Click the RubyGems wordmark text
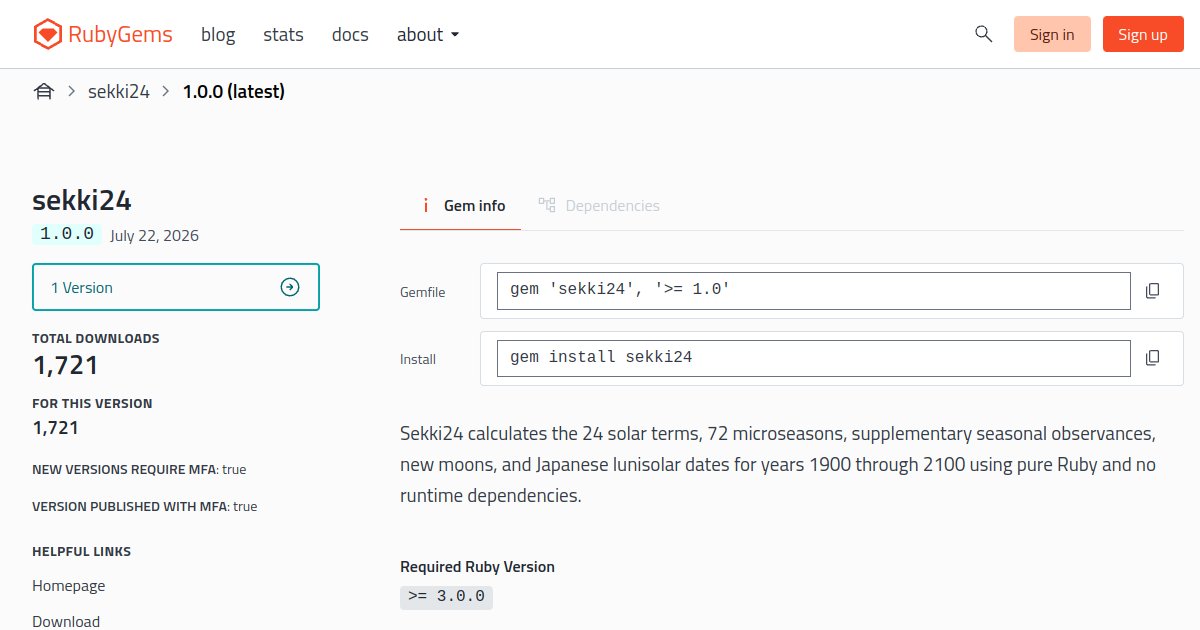This screenshot has width=1200, height=630. 120,35
